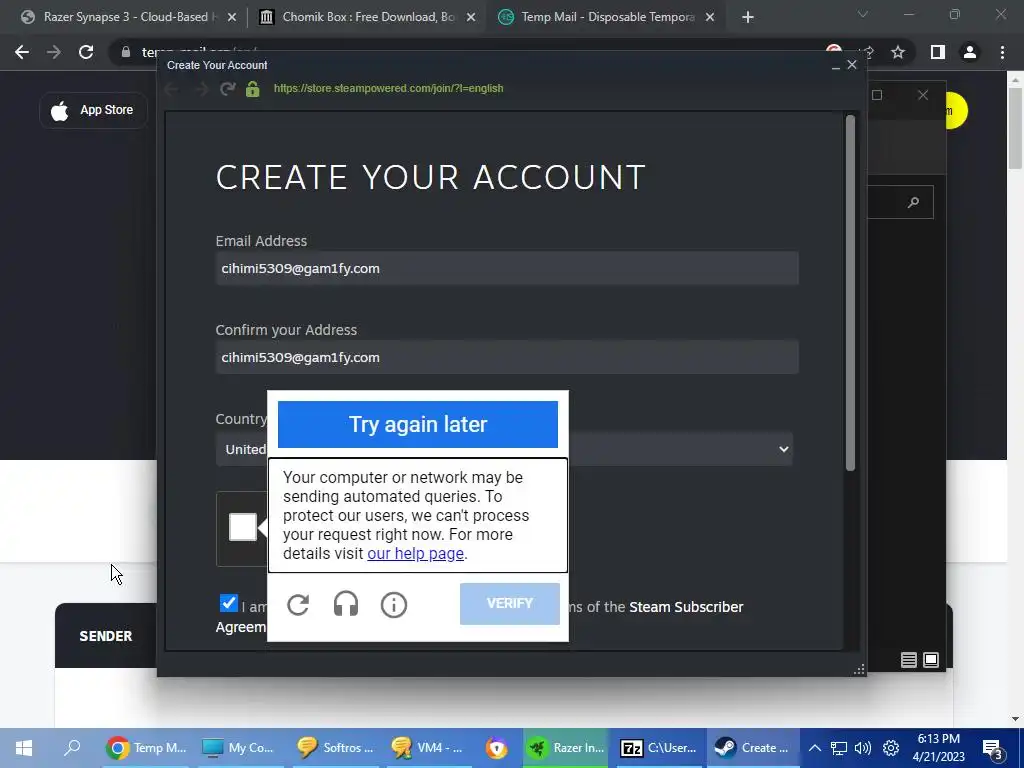Image resolution: width=1024 pixels, height=768 pixels.
Task: Click the App Store badge
Action: 93,110
